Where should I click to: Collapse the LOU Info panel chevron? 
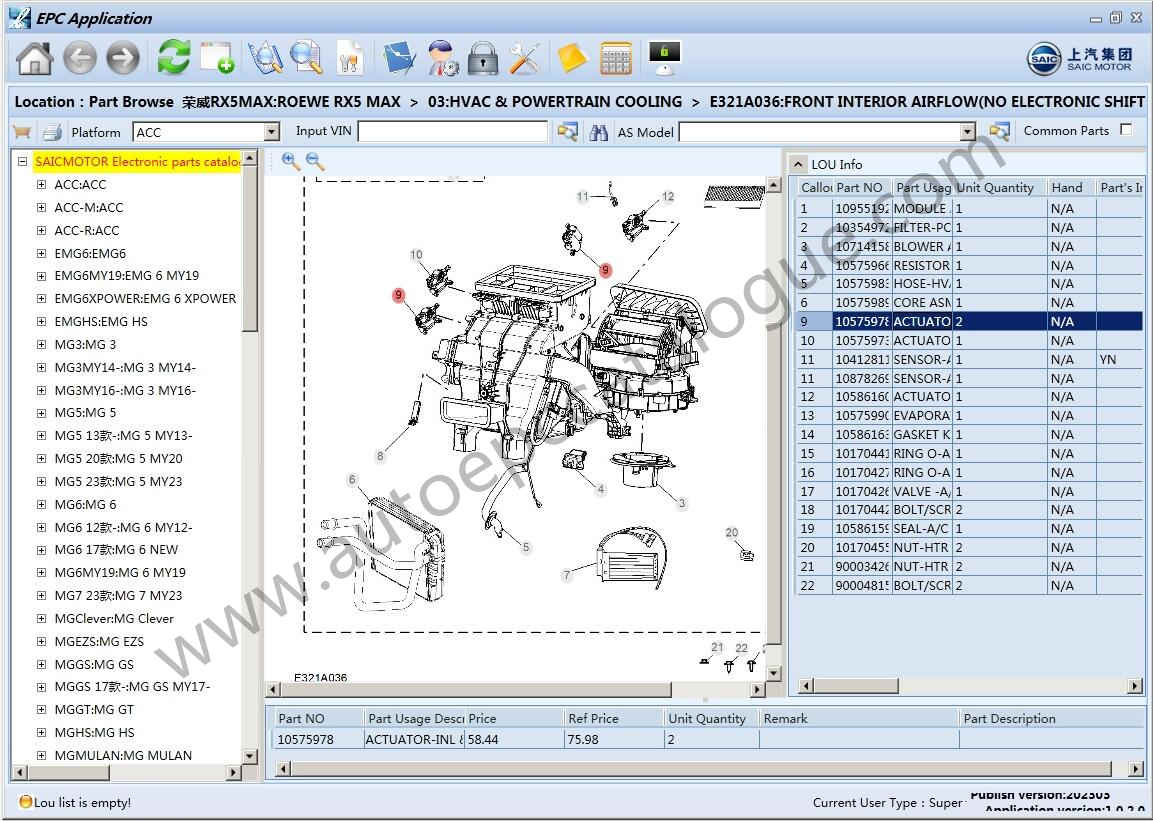click(x=798, y=164)
